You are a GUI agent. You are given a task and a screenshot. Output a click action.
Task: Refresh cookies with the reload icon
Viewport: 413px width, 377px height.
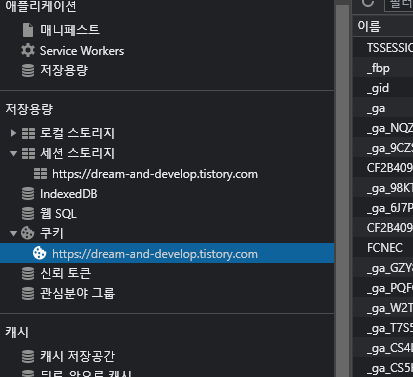point(368,3)
